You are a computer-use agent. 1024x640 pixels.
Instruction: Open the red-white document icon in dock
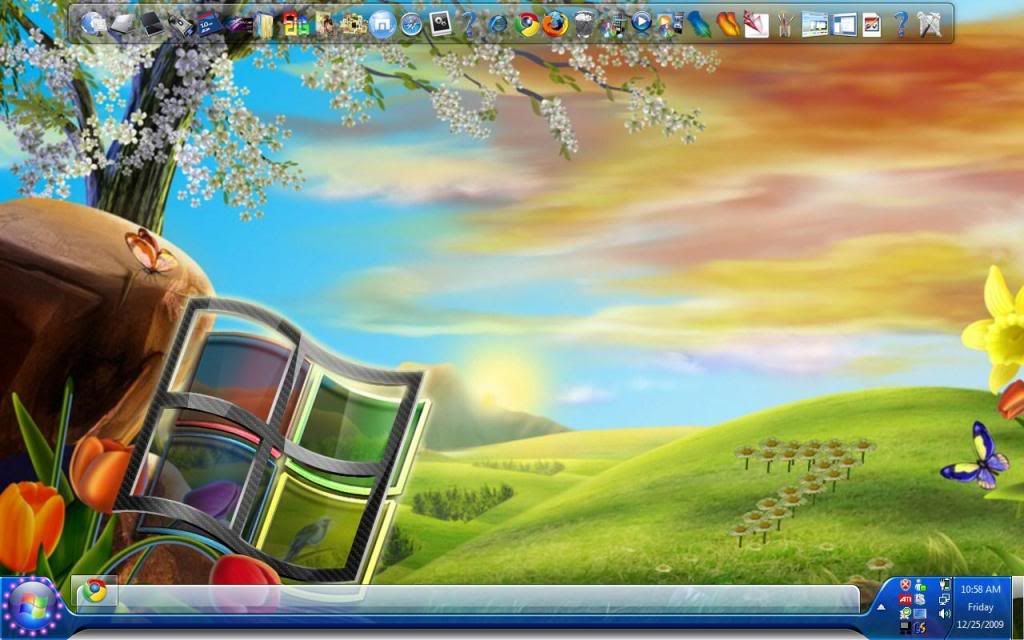click(x=872, y=24)
